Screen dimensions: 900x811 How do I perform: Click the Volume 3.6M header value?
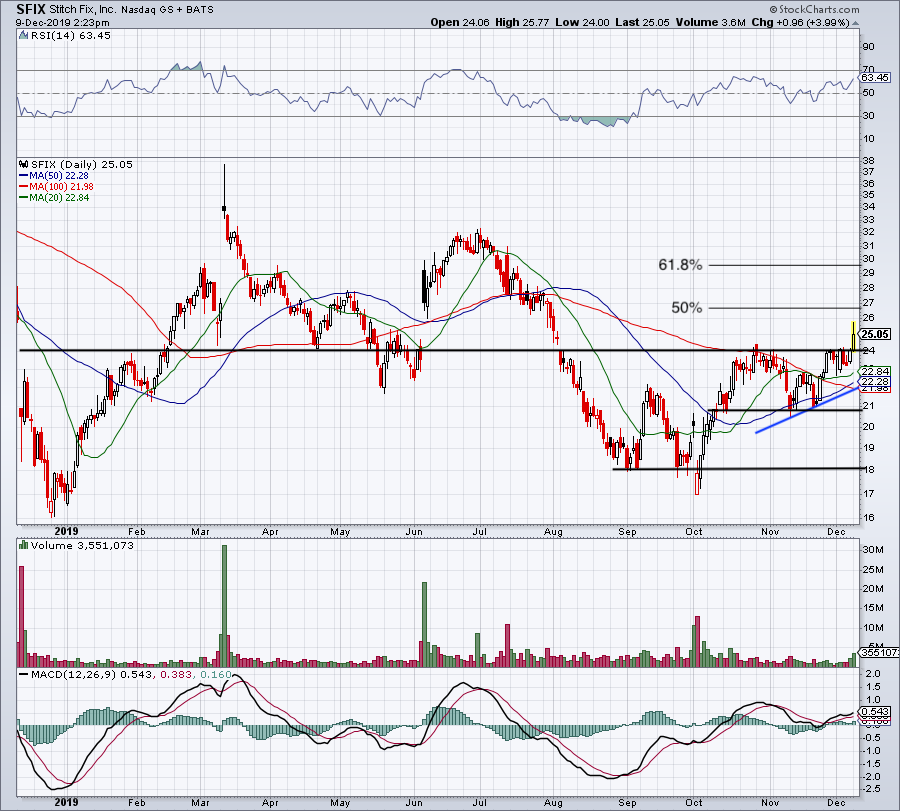pos(711,22)
